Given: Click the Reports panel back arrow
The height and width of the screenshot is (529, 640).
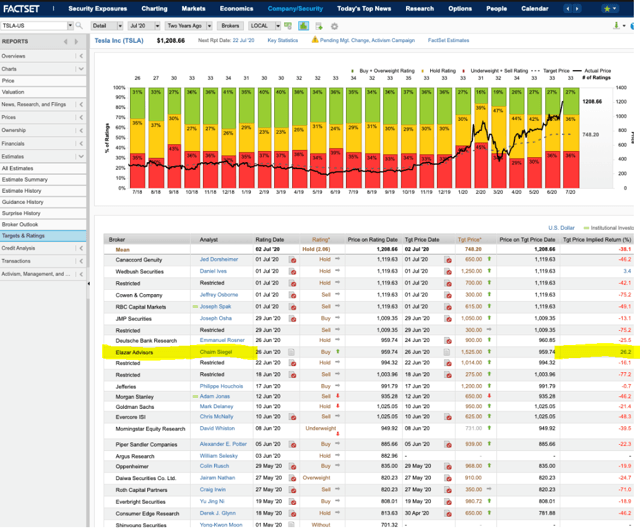Looking at the screenshot, I should (66, 42).
